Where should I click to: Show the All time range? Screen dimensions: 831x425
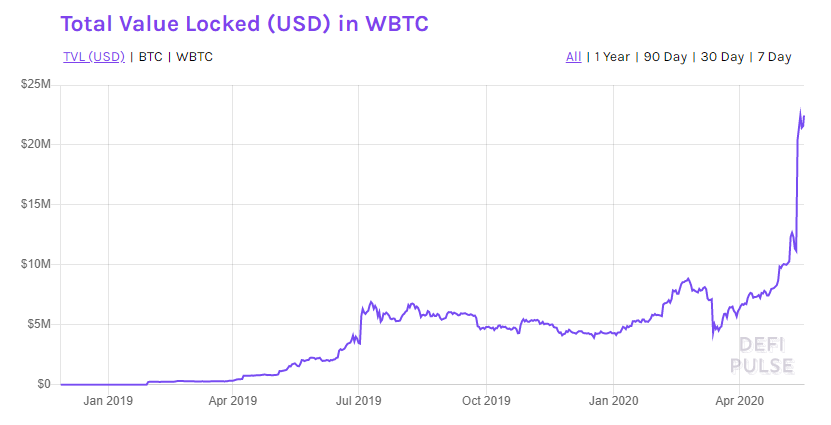point(573,57)
